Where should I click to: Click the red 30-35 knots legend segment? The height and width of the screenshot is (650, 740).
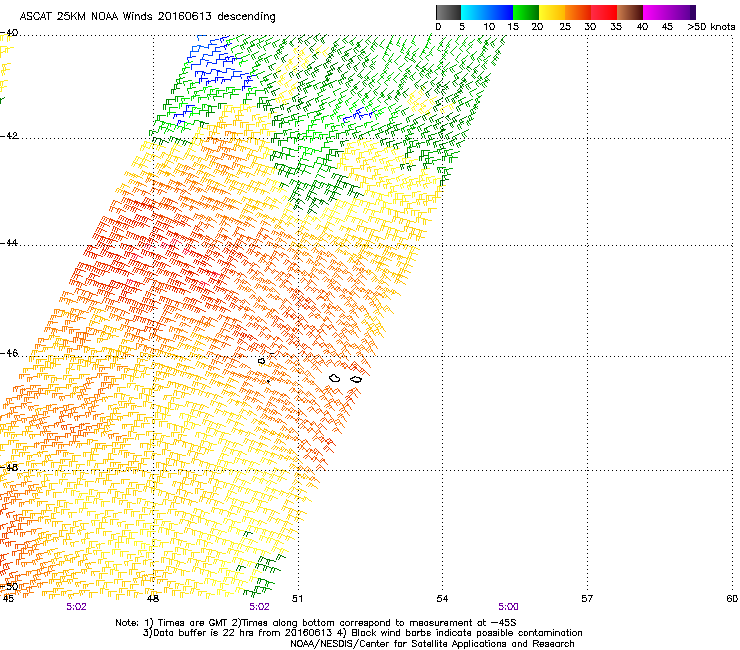(x=604, y=12)
